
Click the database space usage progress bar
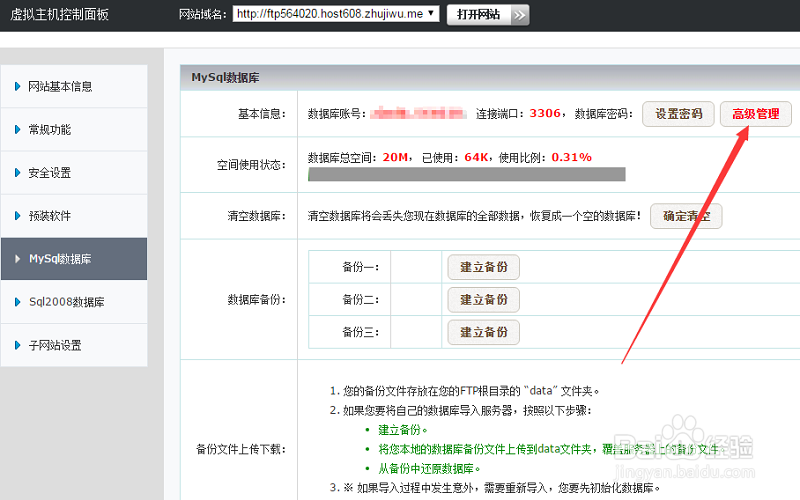tap(467, 174)
